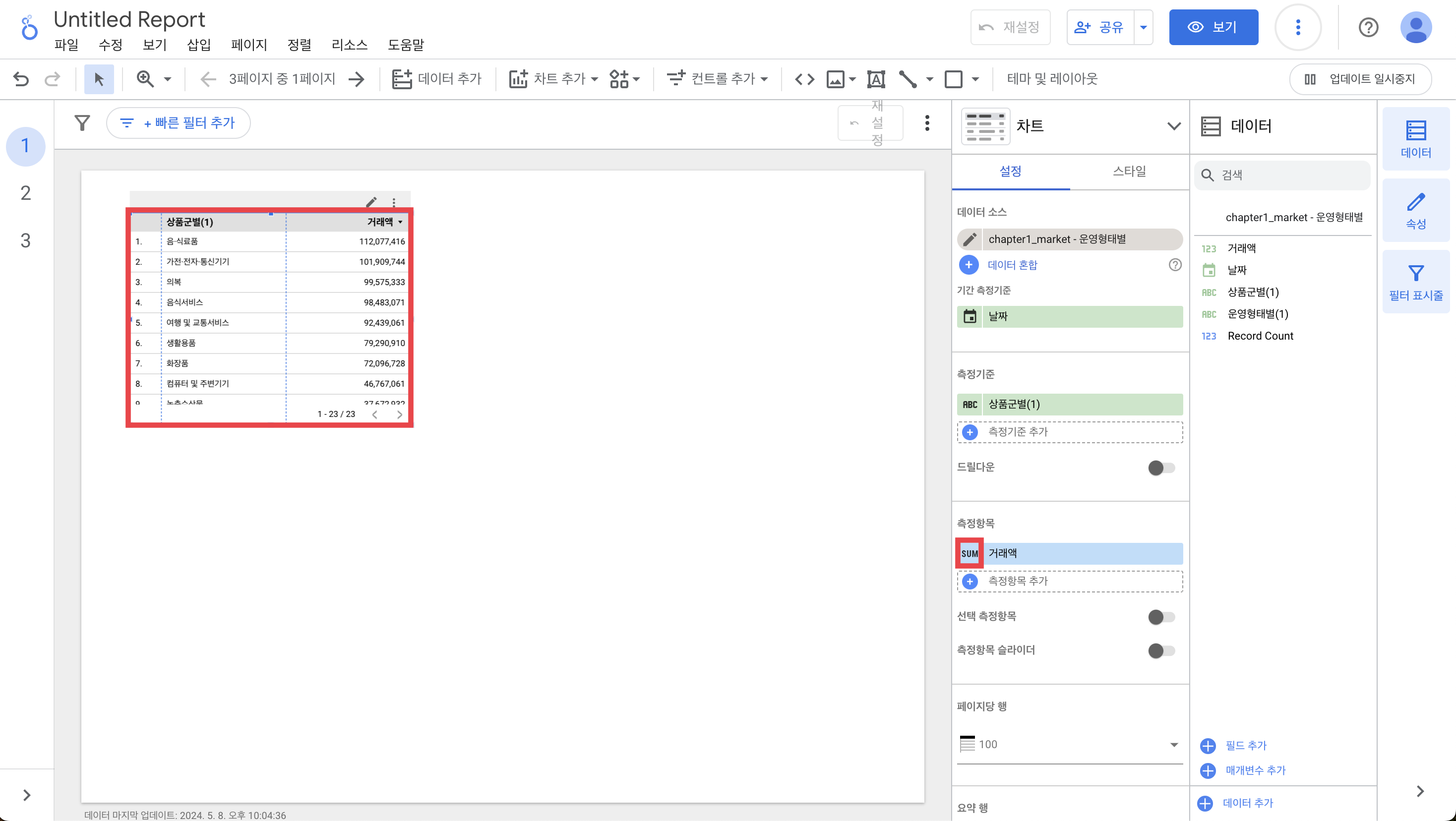
Task: Edit data source chapter1_market pencil icon
Action: pyautogui.click(x=970, y=239)
